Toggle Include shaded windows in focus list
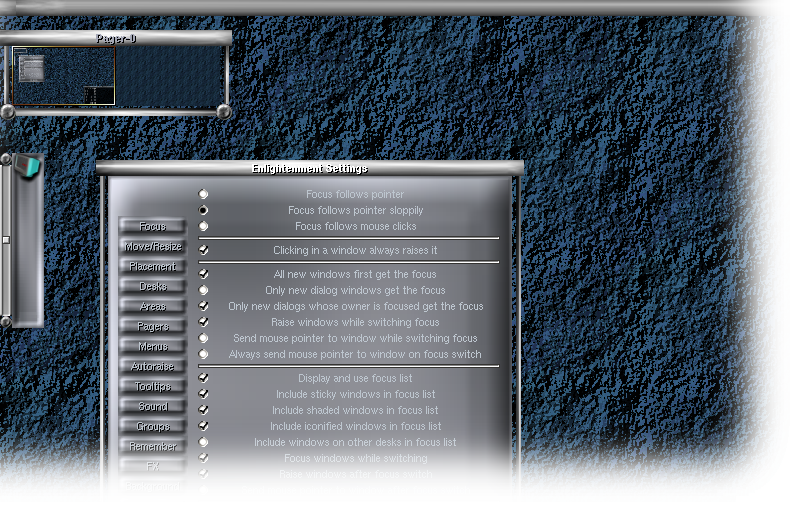800x525 pixels. pyautogui.click(x=203, y=410)
